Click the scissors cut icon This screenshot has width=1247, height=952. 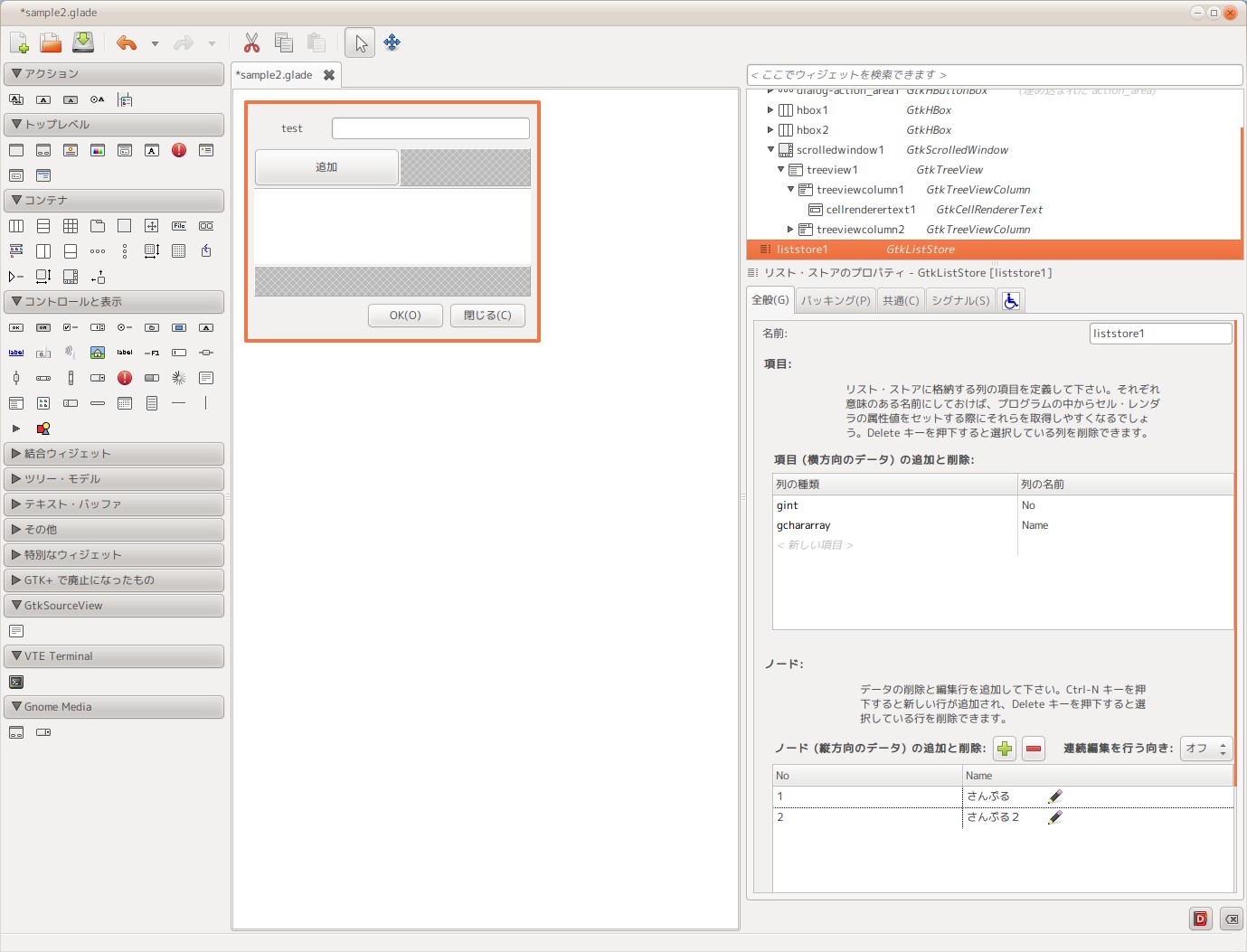pos(251,42)
